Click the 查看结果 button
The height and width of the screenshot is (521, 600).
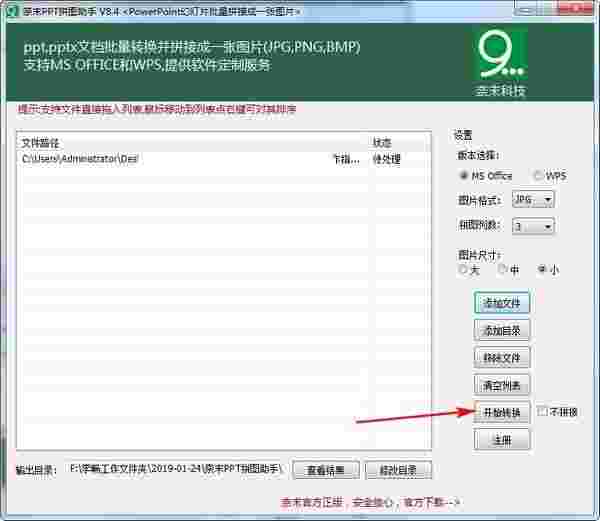click(x=326, y=470)
